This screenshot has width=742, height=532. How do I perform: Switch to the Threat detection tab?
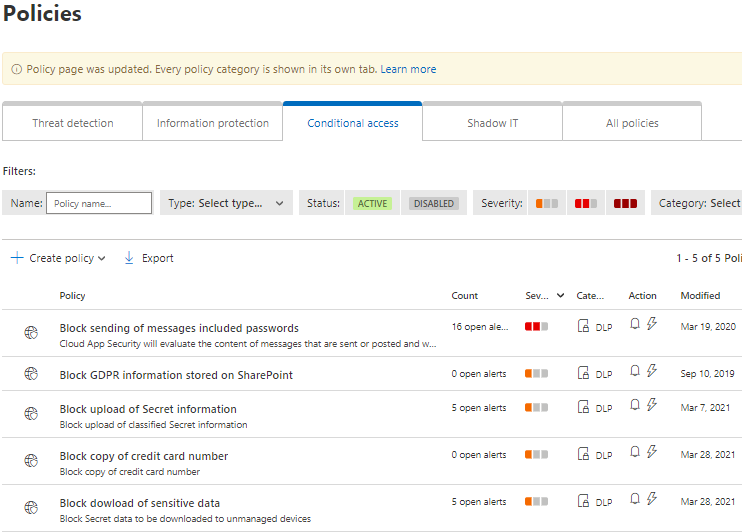coord(72,123)
